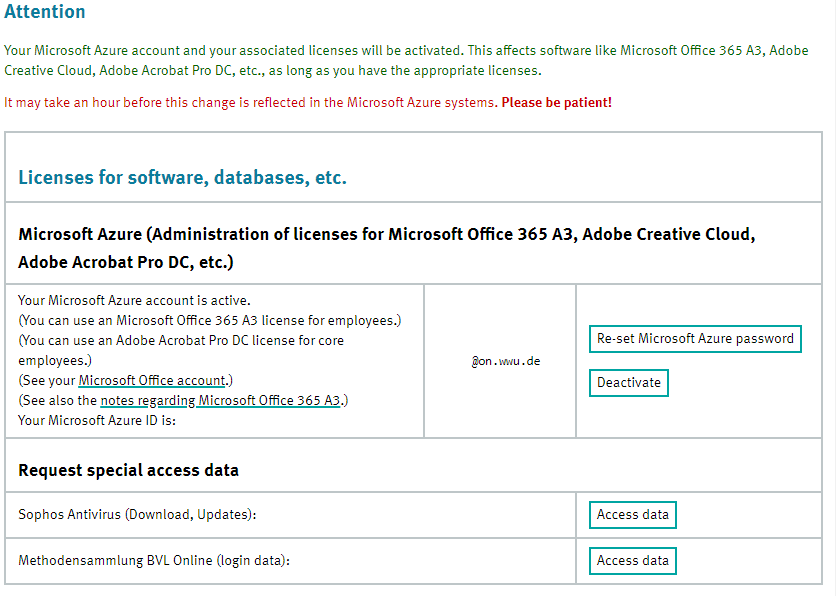Open the Microsoft Office account link
This screenshot has width=836, height=596.
153,381
